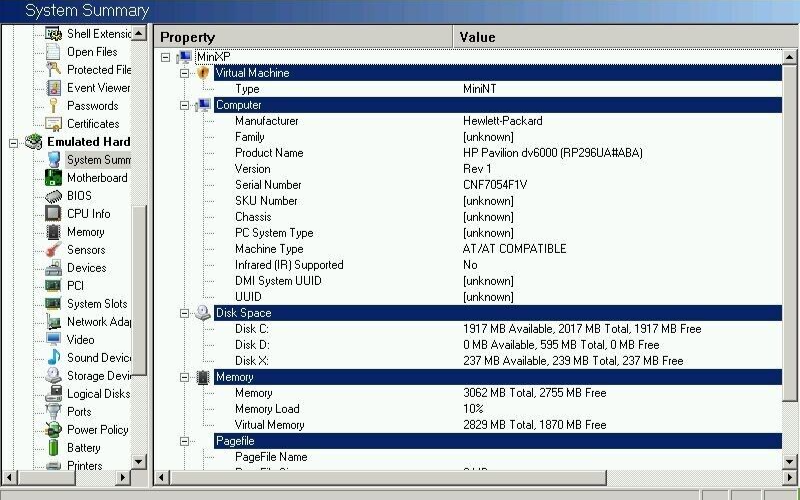
Task: Select the Serial Number CNF7054F1V value
Action: [495, 185]
